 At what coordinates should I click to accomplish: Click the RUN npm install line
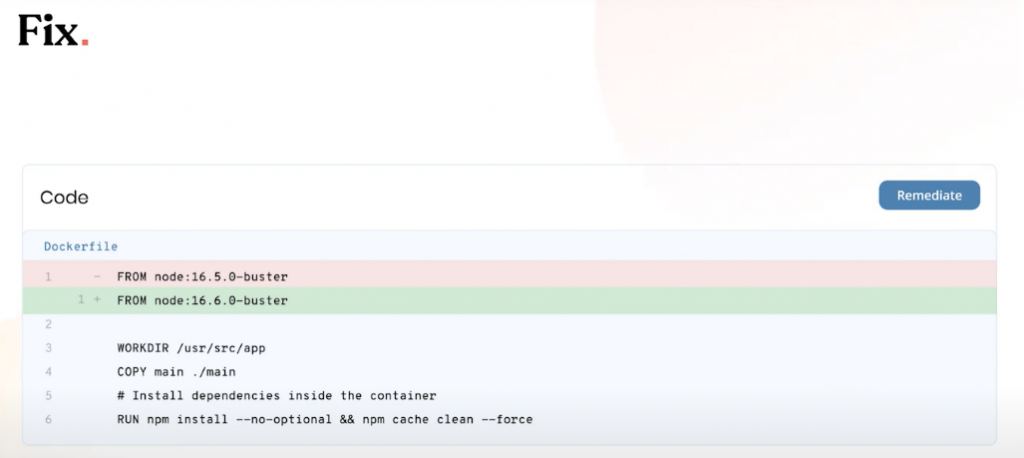[325, 419]
